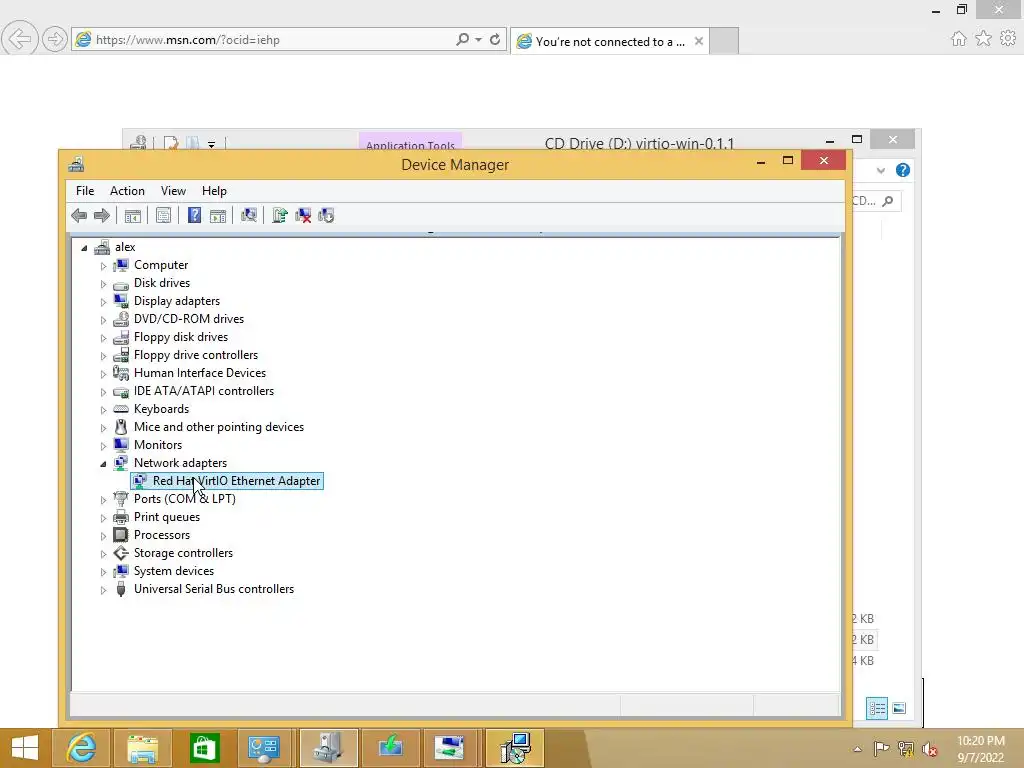Select Ports (COM & LPT) item
This screenshot has width=1024, height=768.
[x=185, y=498]
